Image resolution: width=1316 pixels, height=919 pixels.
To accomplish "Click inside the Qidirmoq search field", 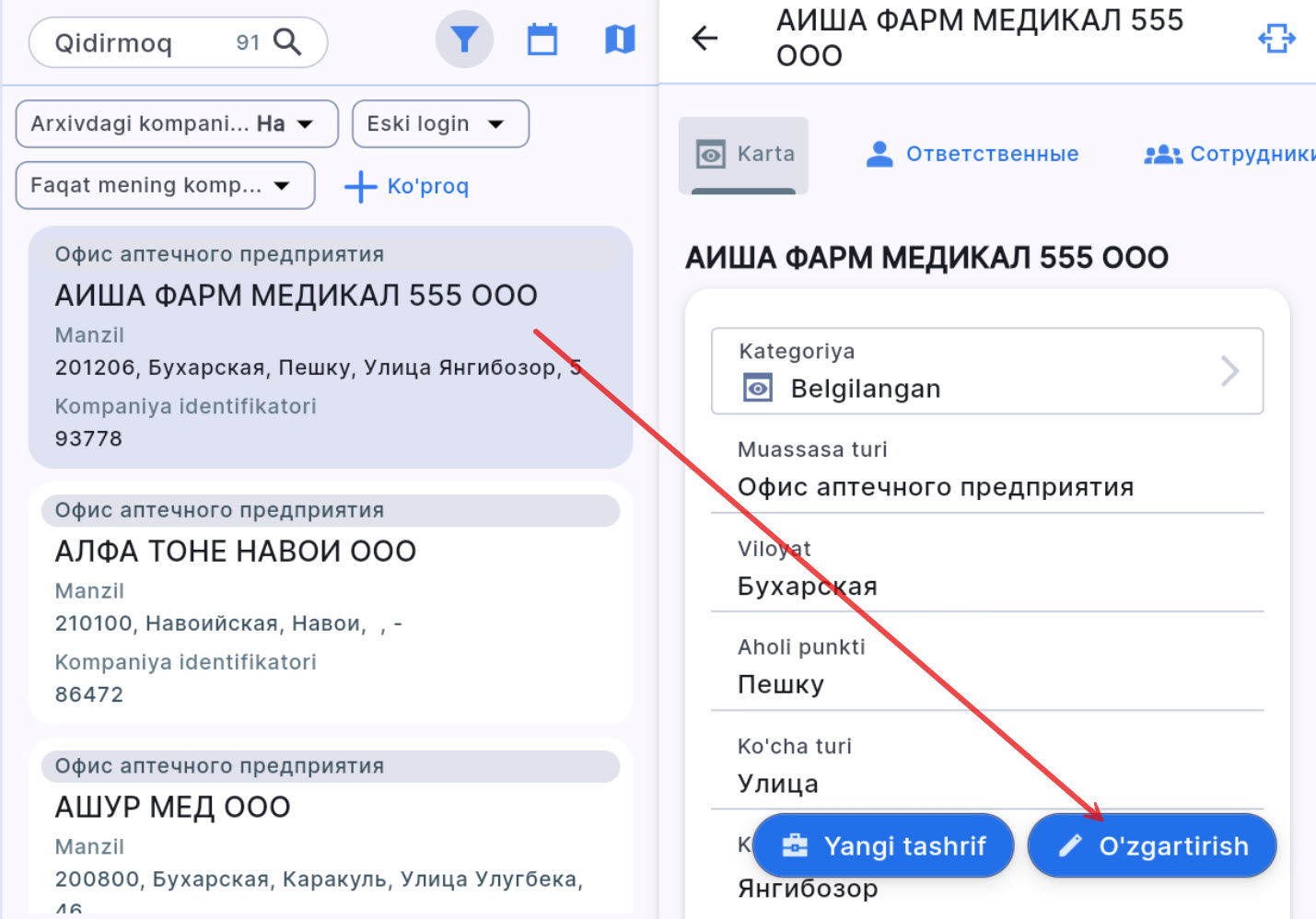I will click(138, 41).
